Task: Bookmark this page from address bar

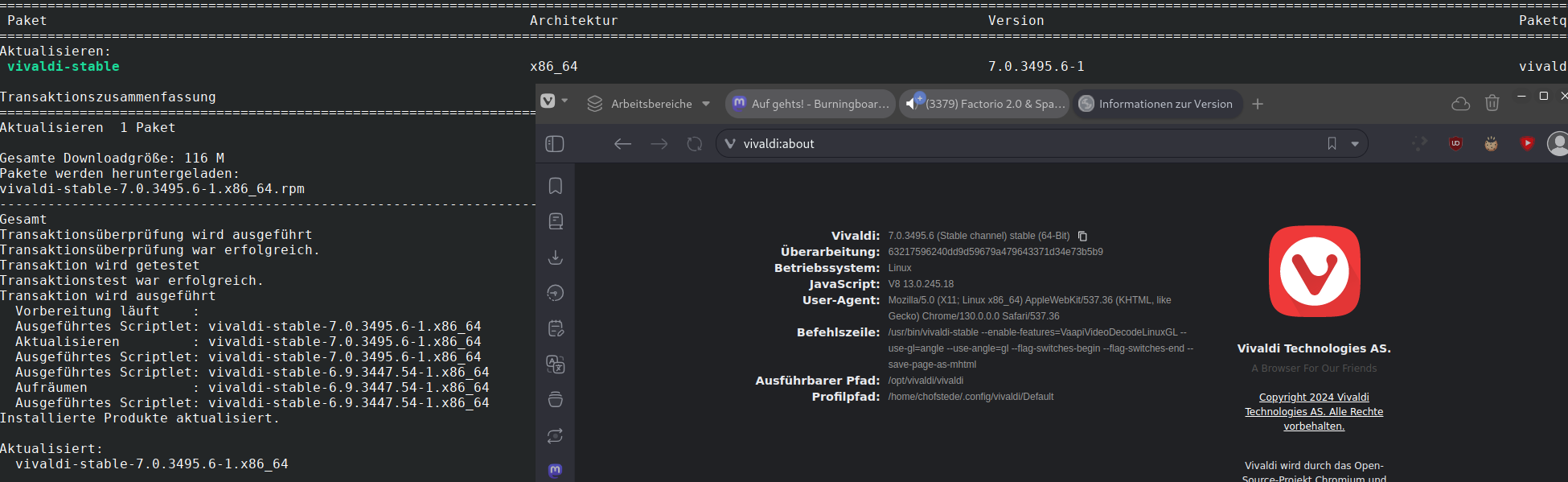Action: pos(1332,144)
